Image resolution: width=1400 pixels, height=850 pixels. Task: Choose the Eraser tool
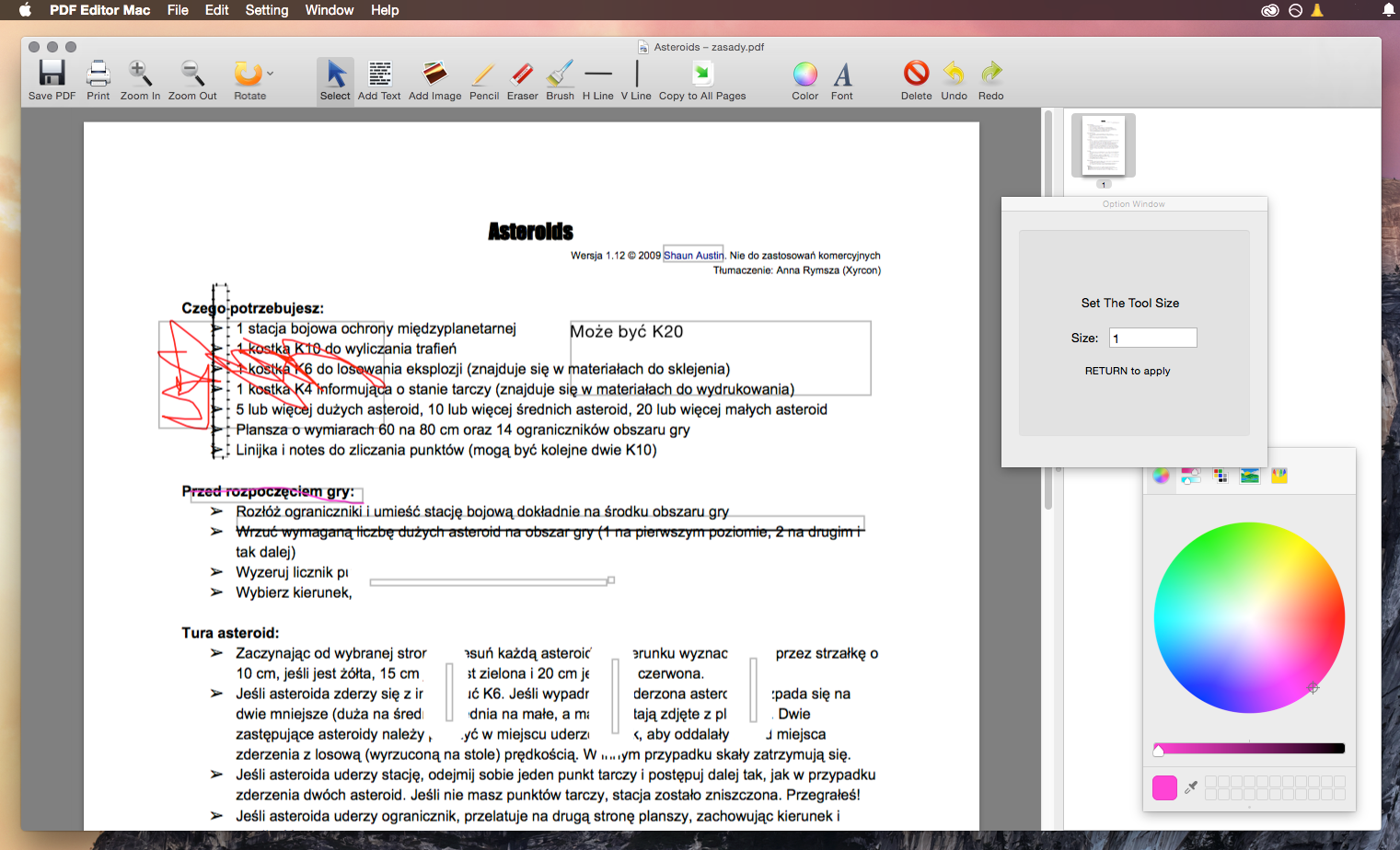[522, 74]
